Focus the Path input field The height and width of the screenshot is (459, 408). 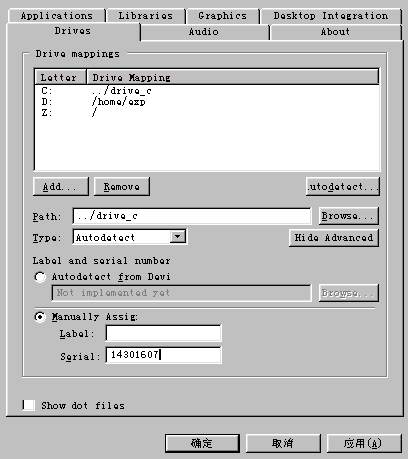(192, 216)
